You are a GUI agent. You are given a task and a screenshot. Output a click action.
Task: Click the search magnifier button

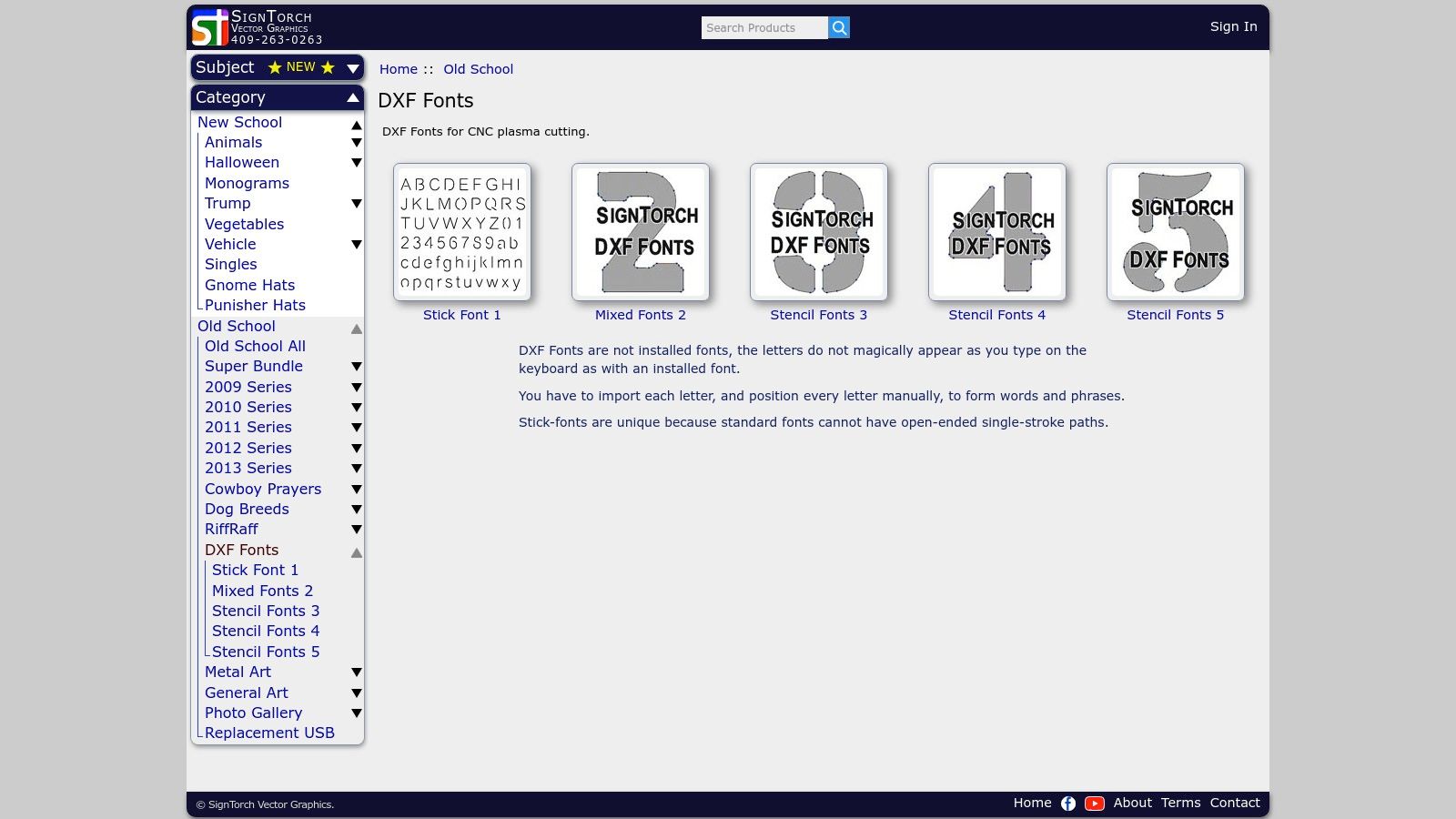tap(839, 28)
